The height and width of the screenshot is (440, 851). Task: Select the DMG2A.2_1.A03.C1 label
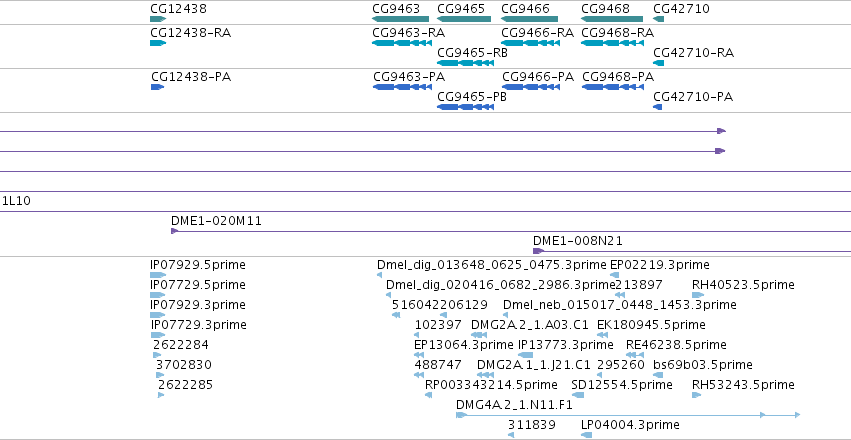530,324
